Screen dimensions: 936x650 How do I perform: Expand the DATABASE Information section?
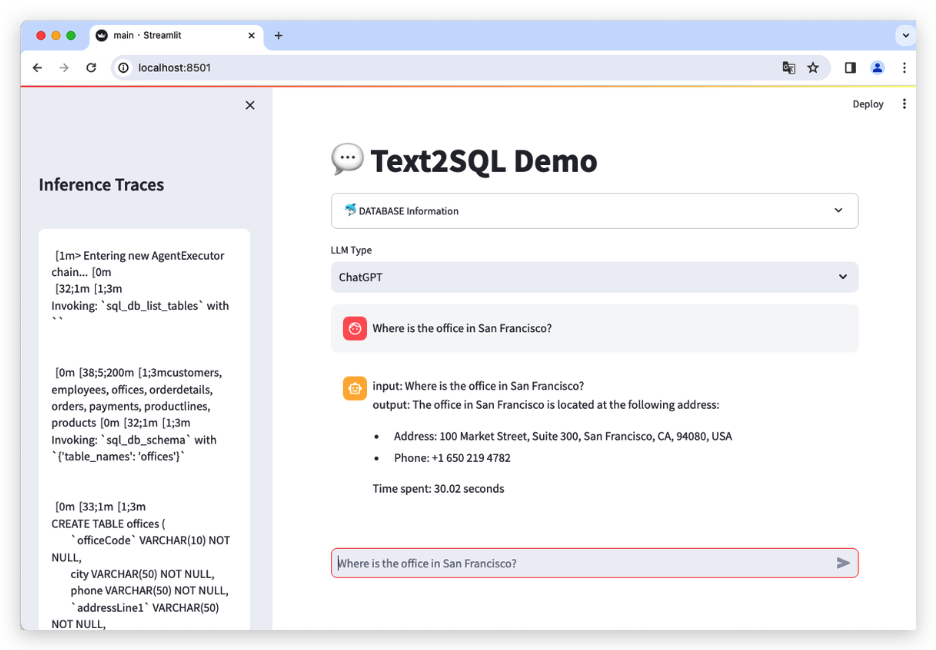pos(595,211)
